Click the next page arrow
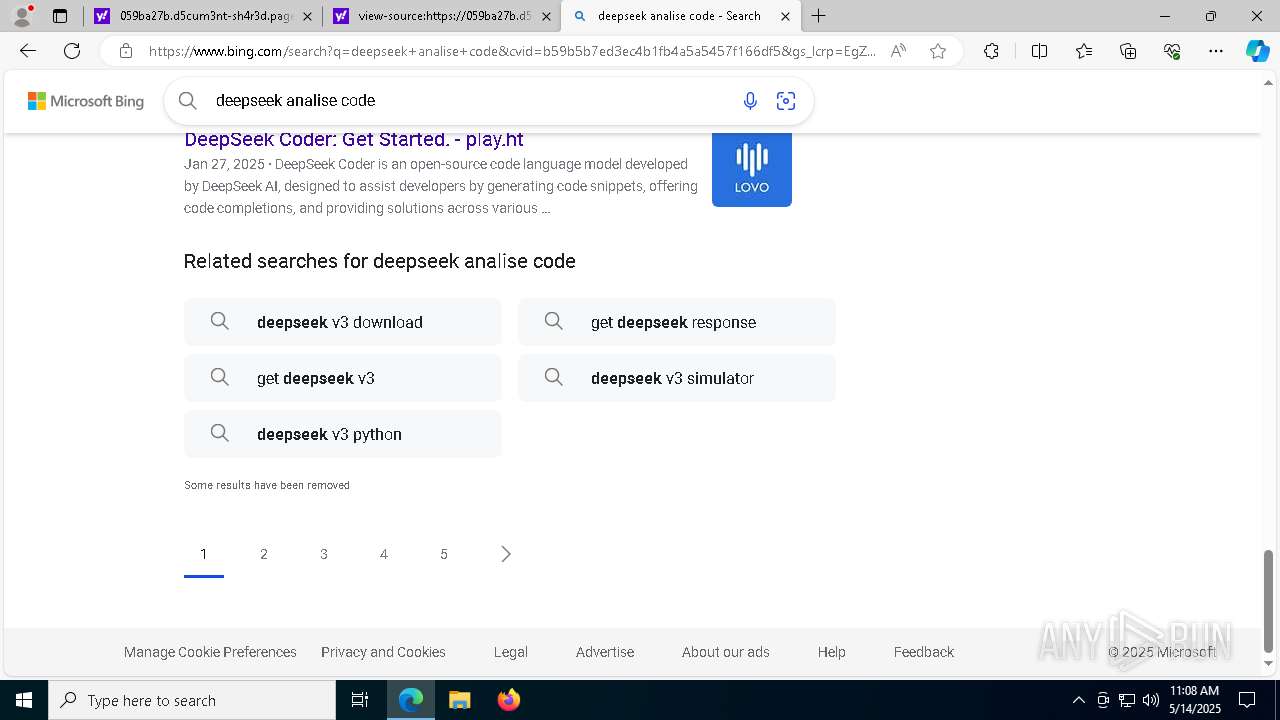 tap(505, 554)
